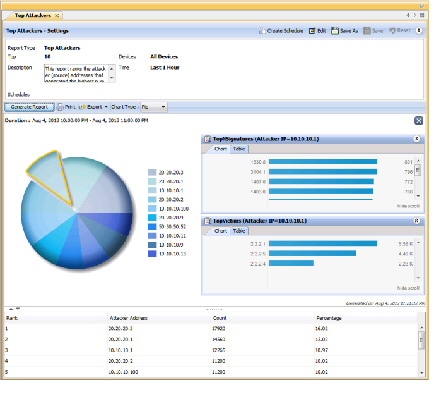Click the 1330.0 signature bar

tap(323, 162)
